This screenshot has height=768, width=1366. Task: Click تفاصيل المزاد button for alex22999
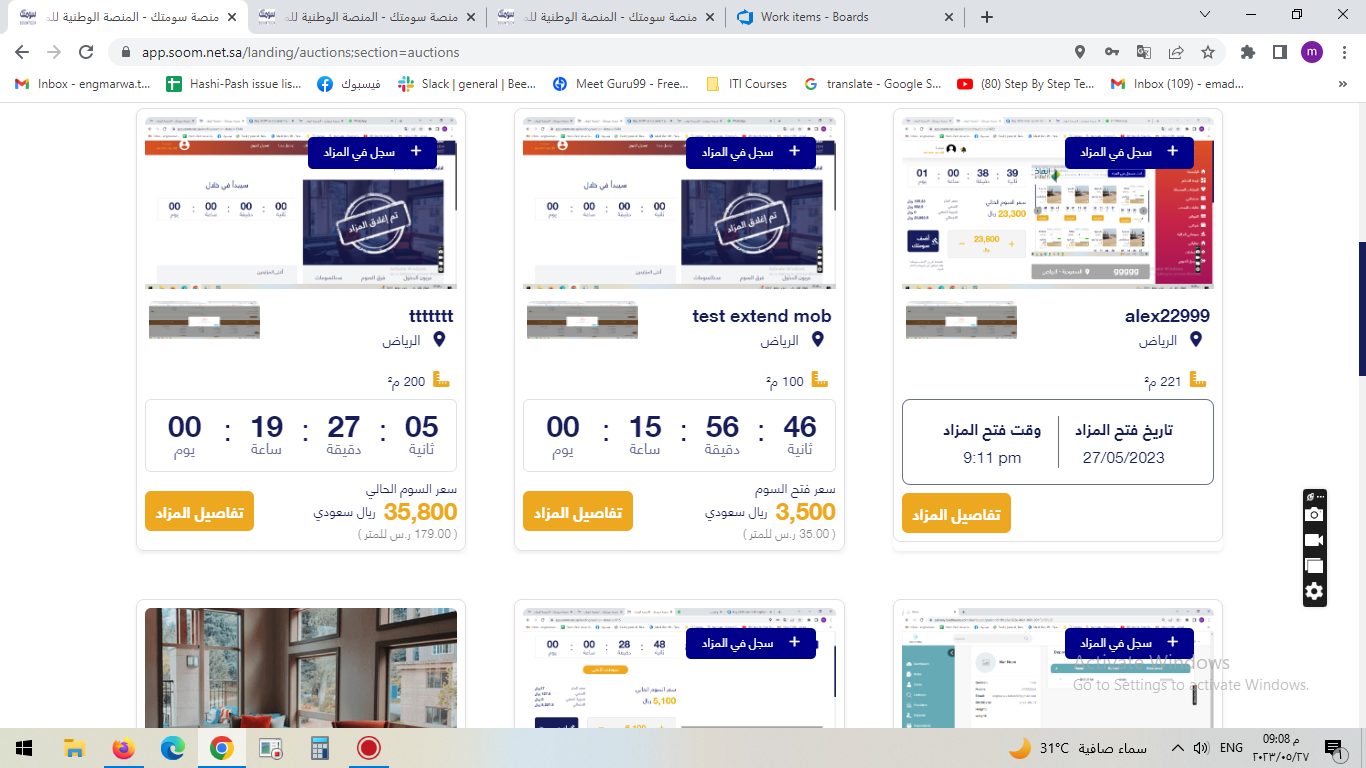[956, 514]
